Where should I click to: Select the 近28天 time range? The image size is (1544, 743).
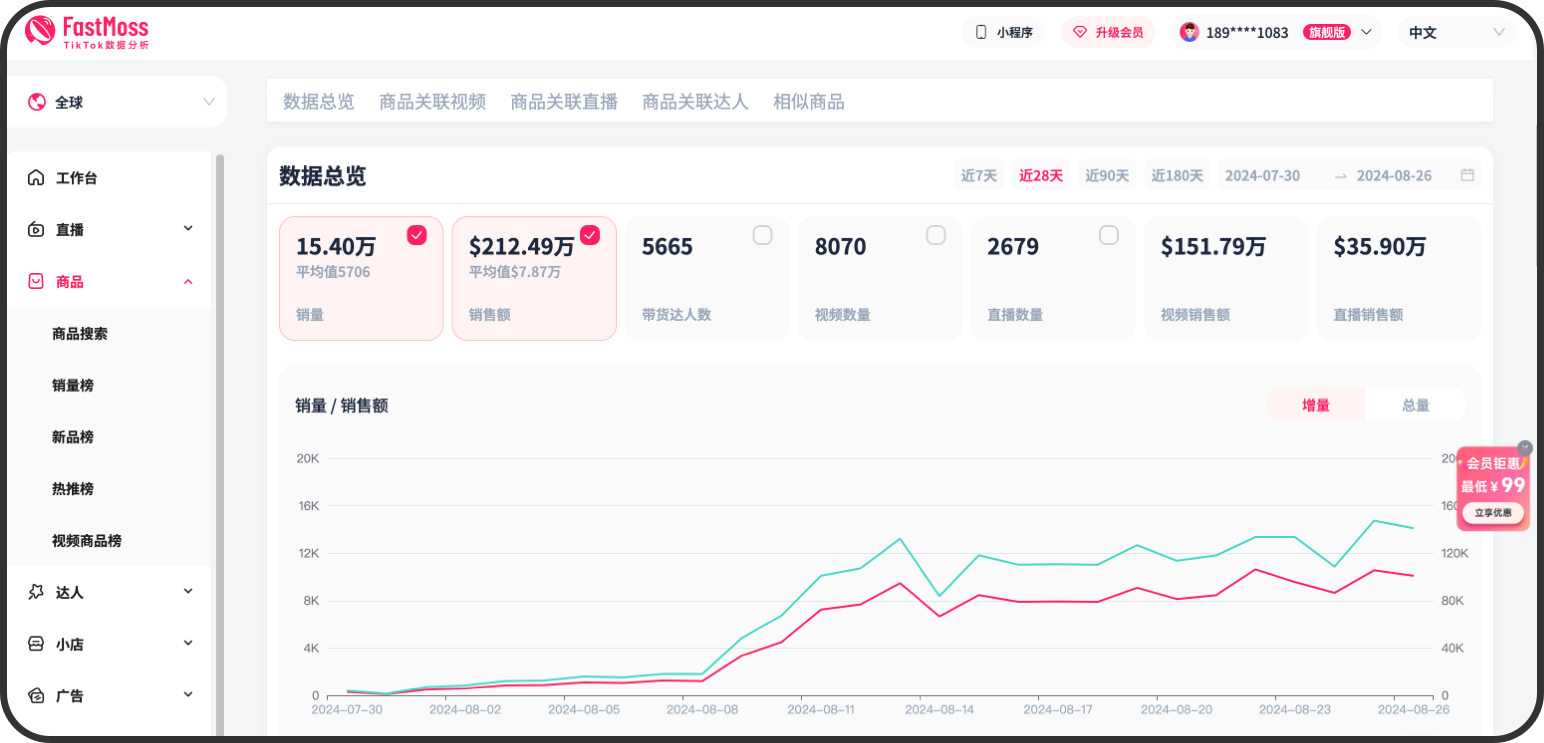pyautogui.click(x=1041, y=176)
